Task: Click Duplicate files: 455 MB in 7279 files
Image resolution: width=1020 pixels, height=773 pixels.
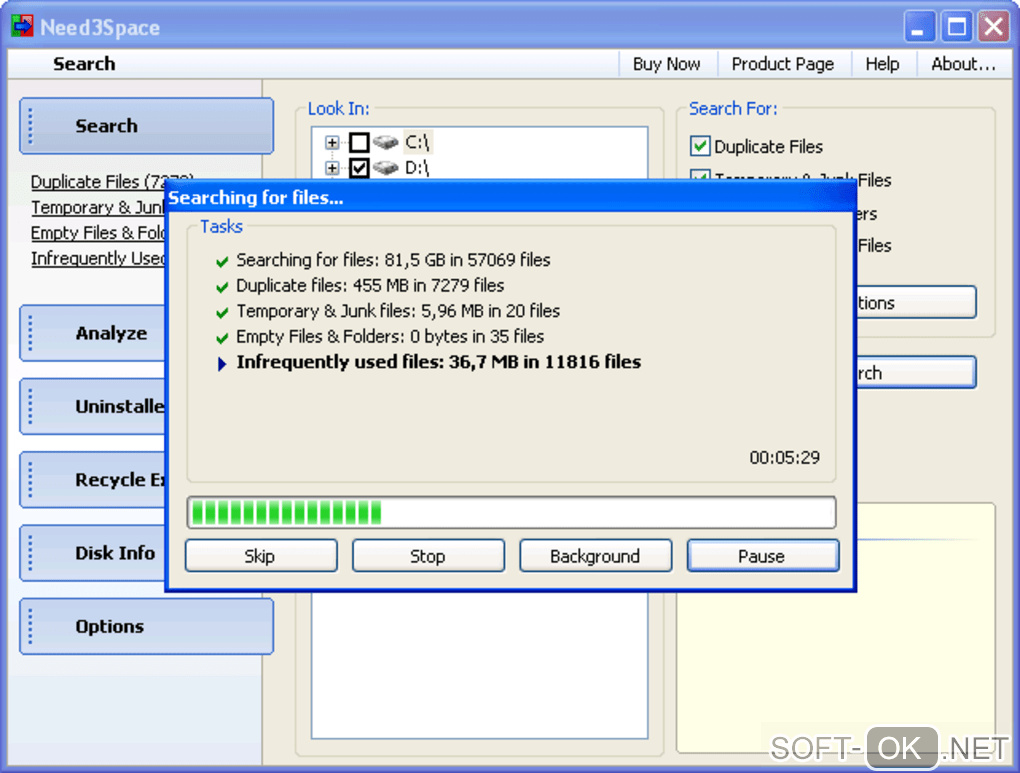Action: 369,286
